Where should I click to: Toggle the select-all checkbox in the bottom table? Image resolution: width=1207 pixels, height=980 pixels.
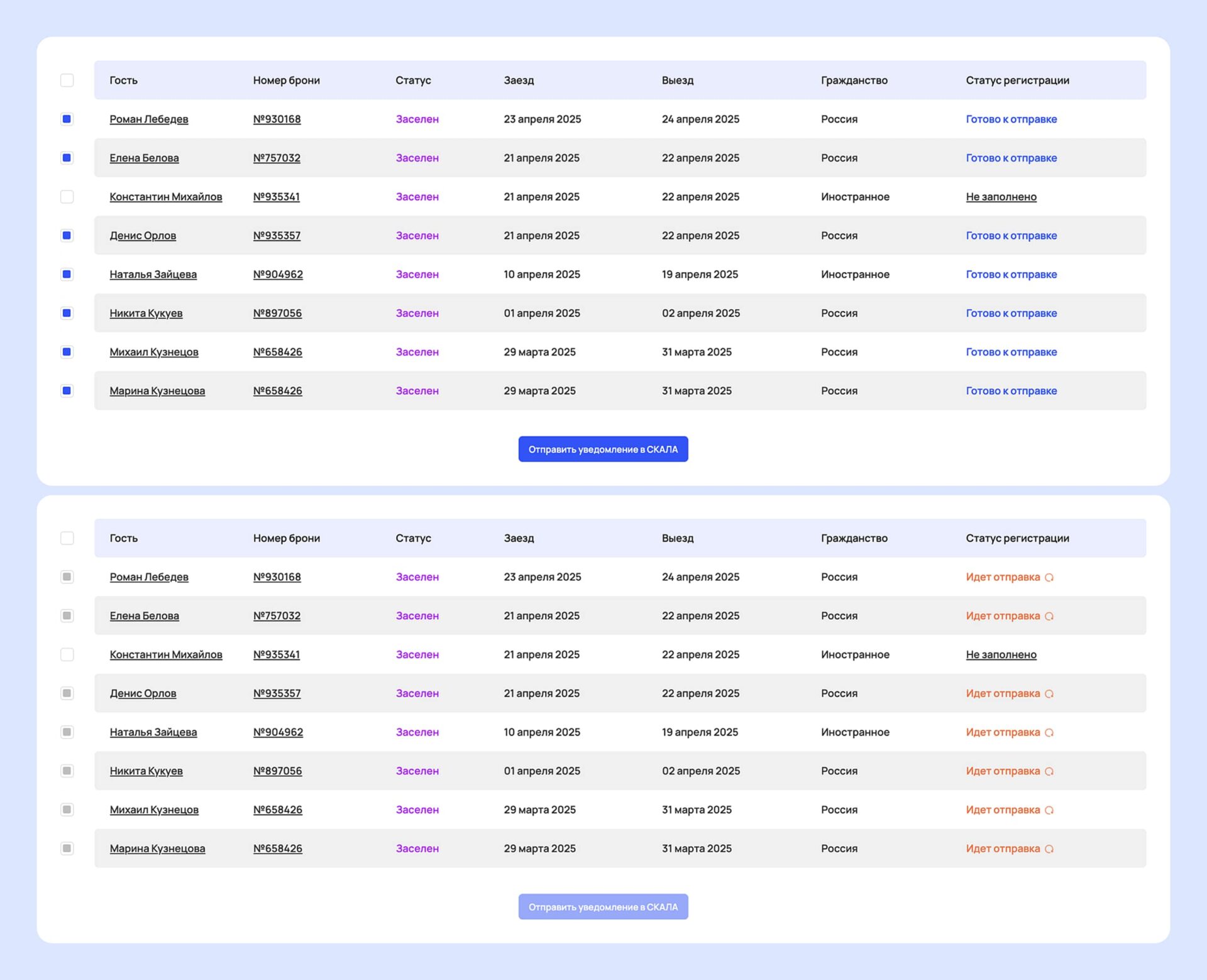coord(67,538)
